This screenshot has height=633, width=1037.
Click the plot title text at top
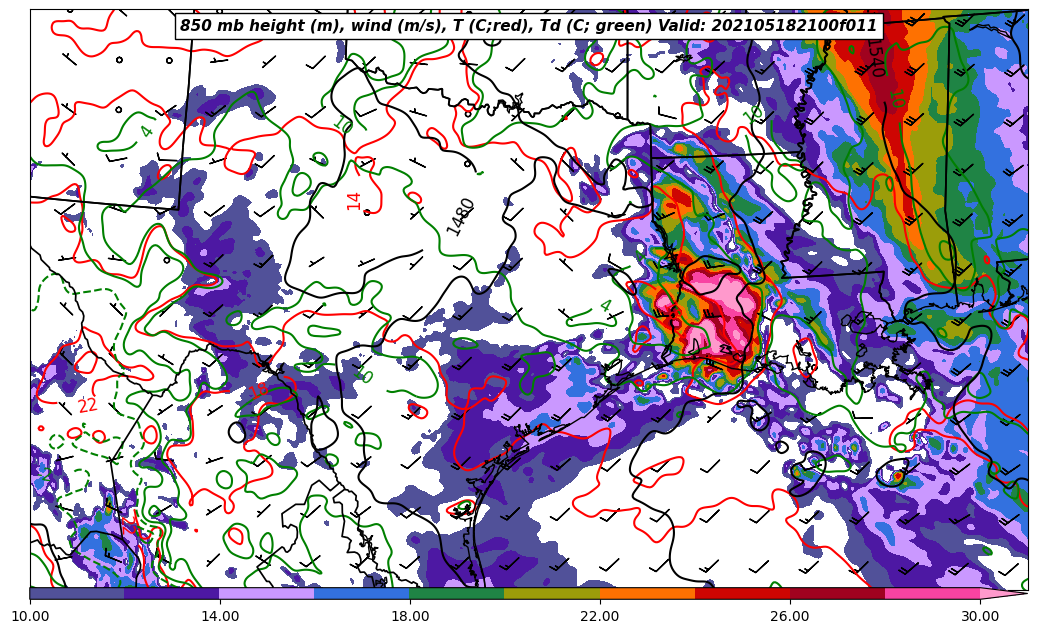(x=528, y=26)
